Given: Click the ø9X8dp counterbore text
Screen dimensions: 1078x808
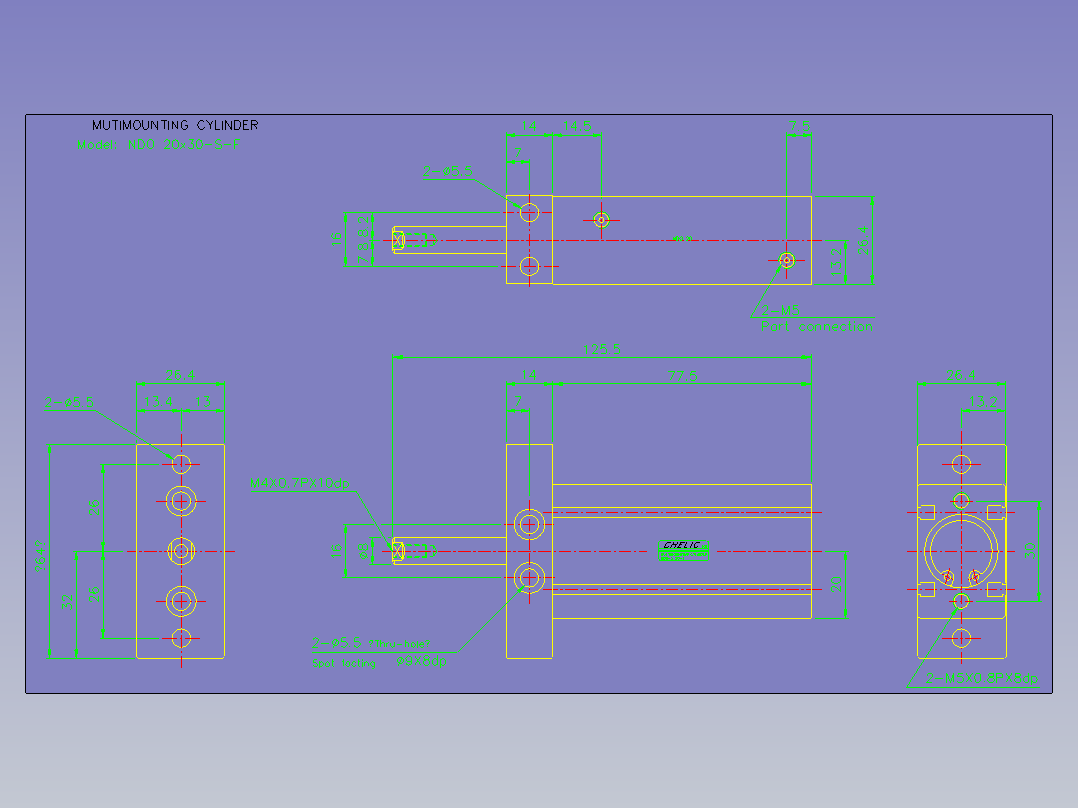Looking at the screenshot, I should click(421, 661).
